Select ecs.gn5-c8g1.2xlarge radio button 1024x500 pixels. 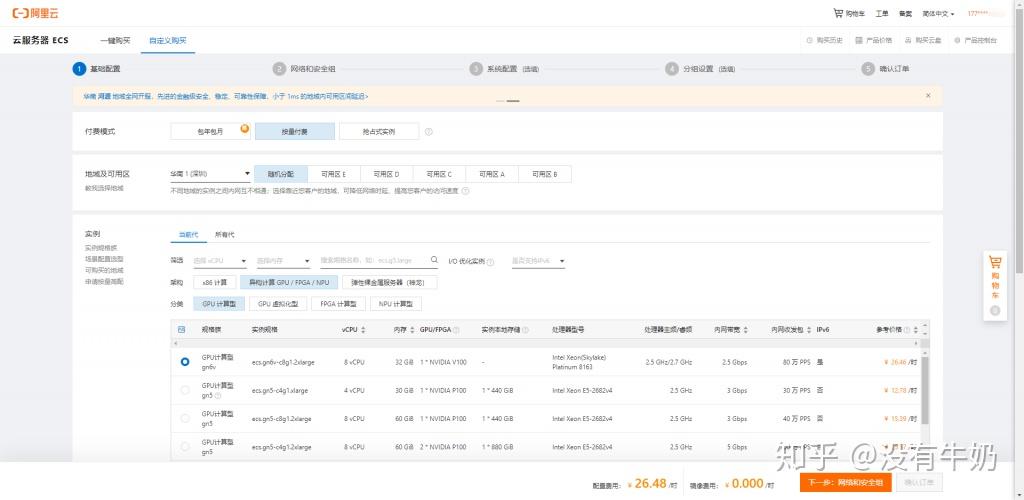pos(185,418)
